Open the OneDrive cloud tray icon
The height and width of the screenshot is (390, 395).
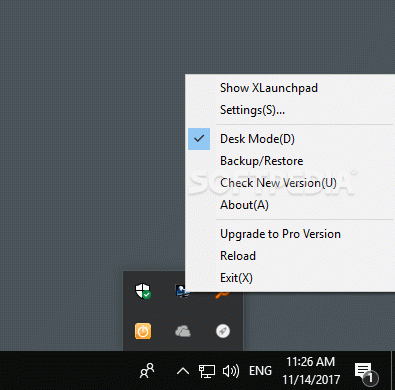(183, 331)
